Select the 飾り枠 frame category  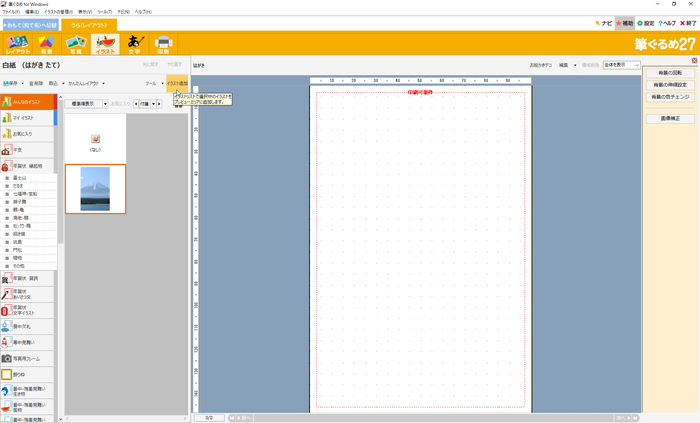27,374
